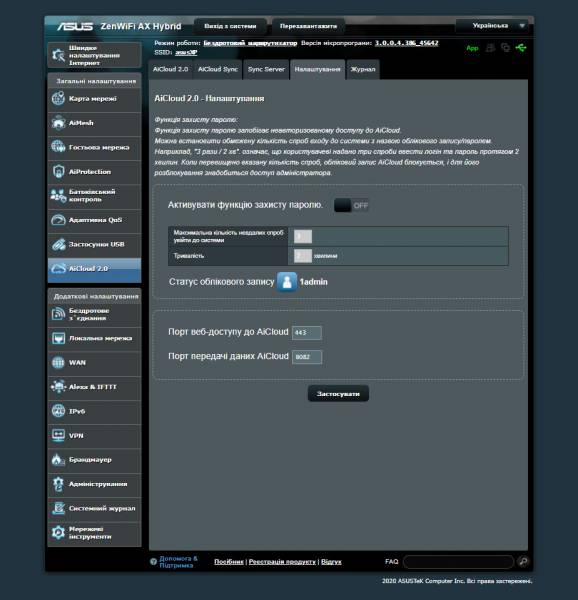Switch to Sync Server tab
Screen dimensions: 578x600
[x=266, y=69]
